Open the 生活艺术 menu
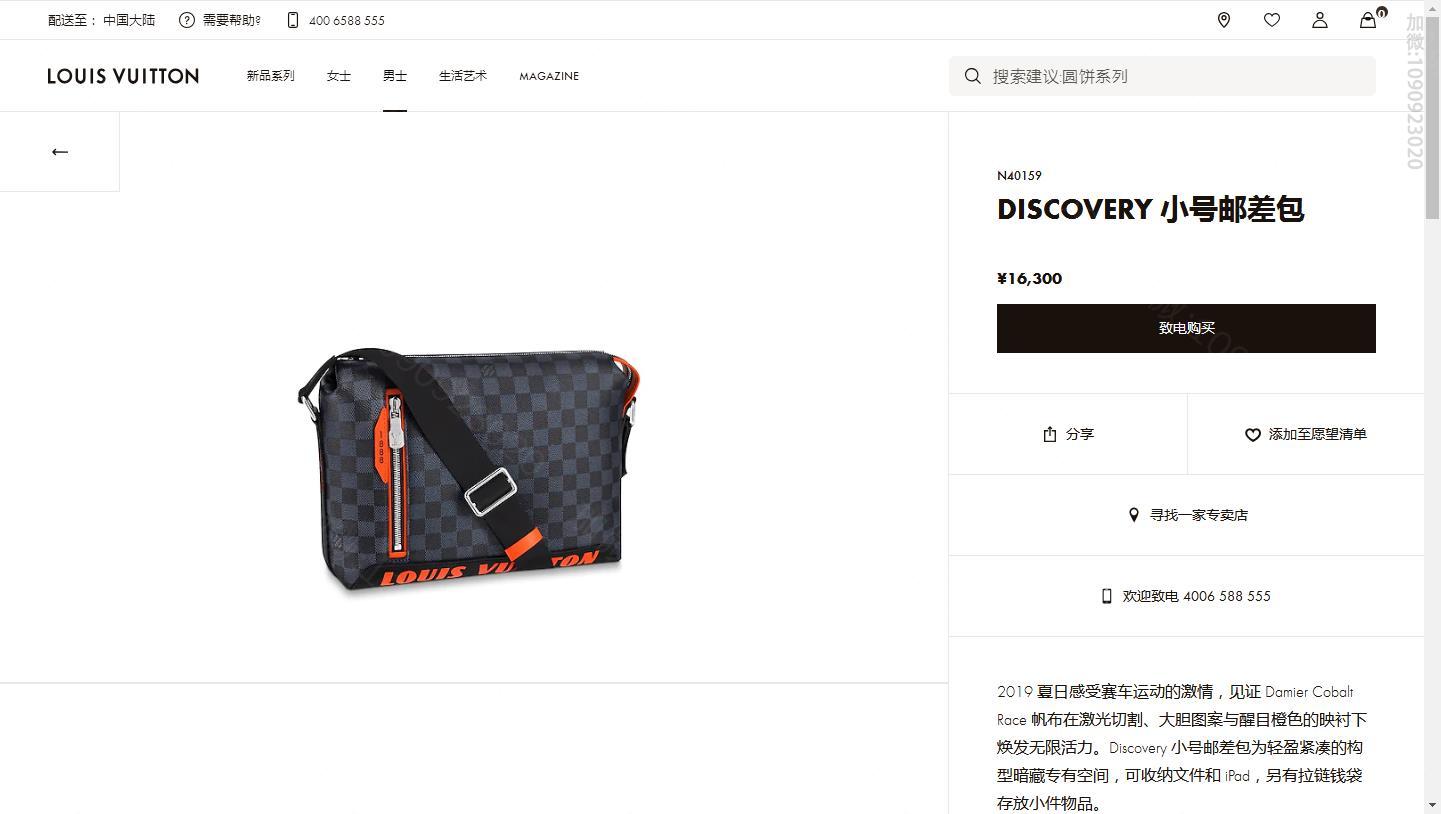This screenshot has height=814, width=1441. [x=463, y=76]
